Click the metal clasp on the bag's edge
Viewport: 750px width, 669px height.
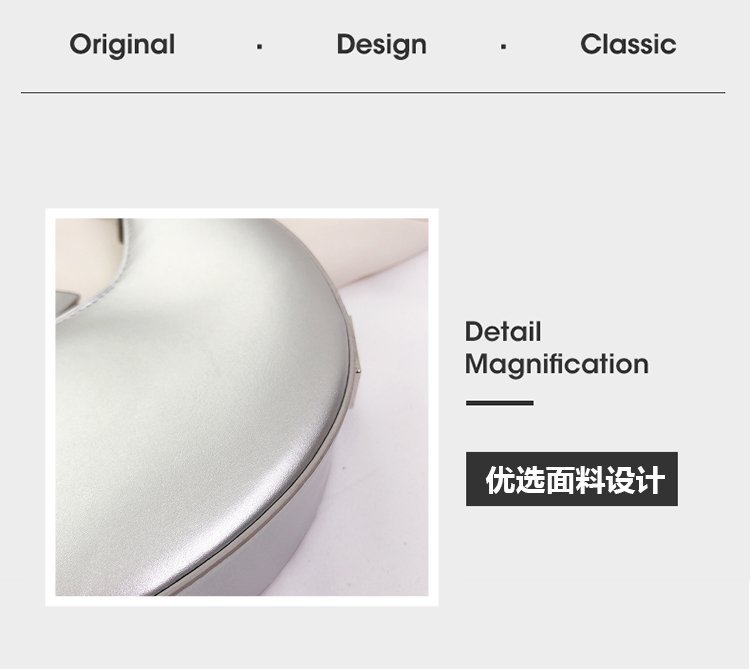356,363
